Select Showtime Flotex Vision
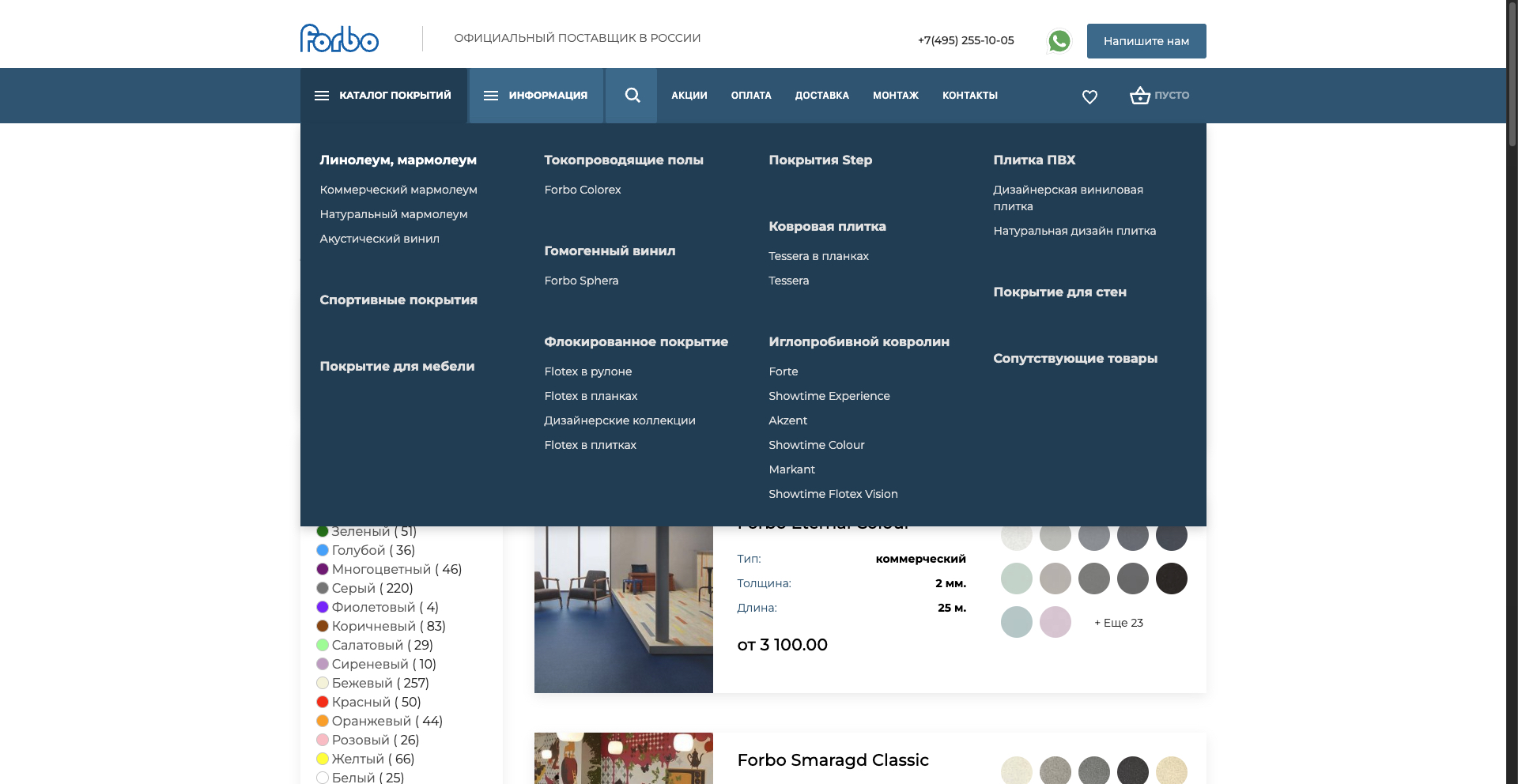 833,494
